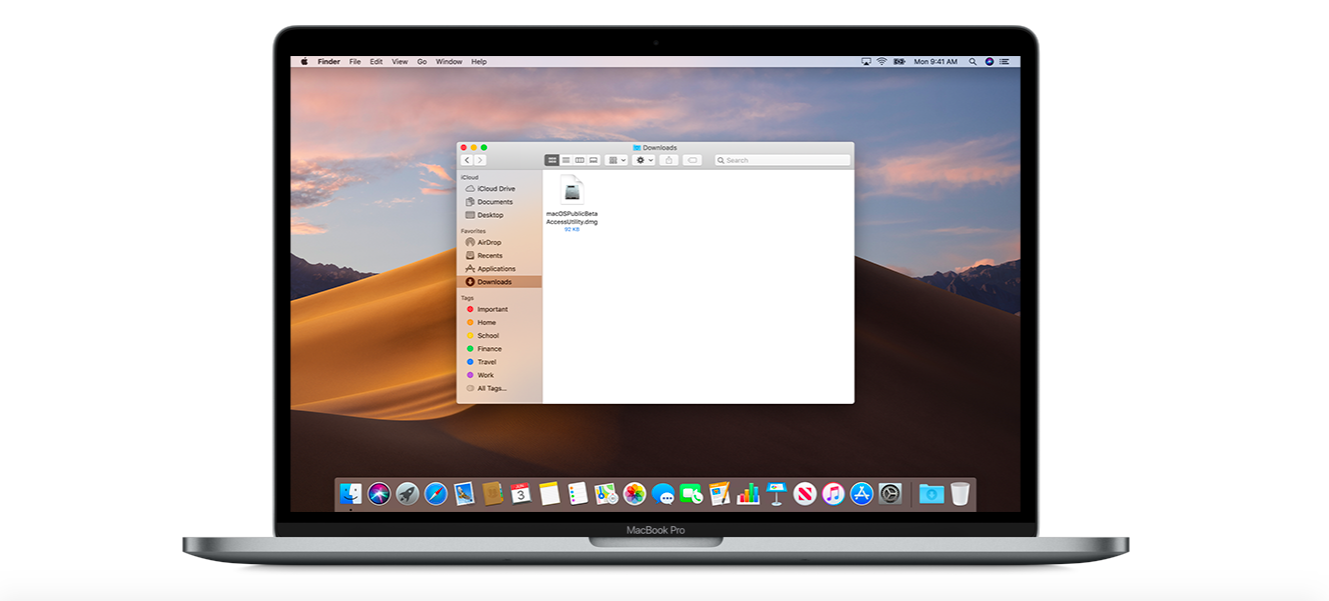
Task: Select Downloads in the sidebar
Action: pyautogui.click(x=499, y=282)
